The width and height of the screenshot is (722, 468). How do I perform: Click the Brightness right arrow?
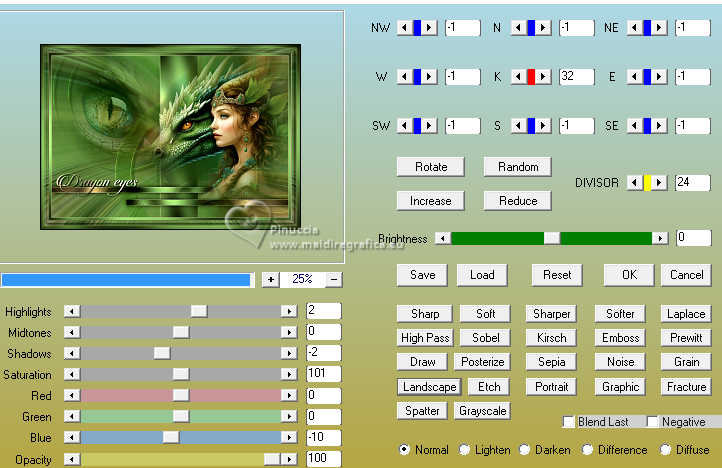point(660,238)
